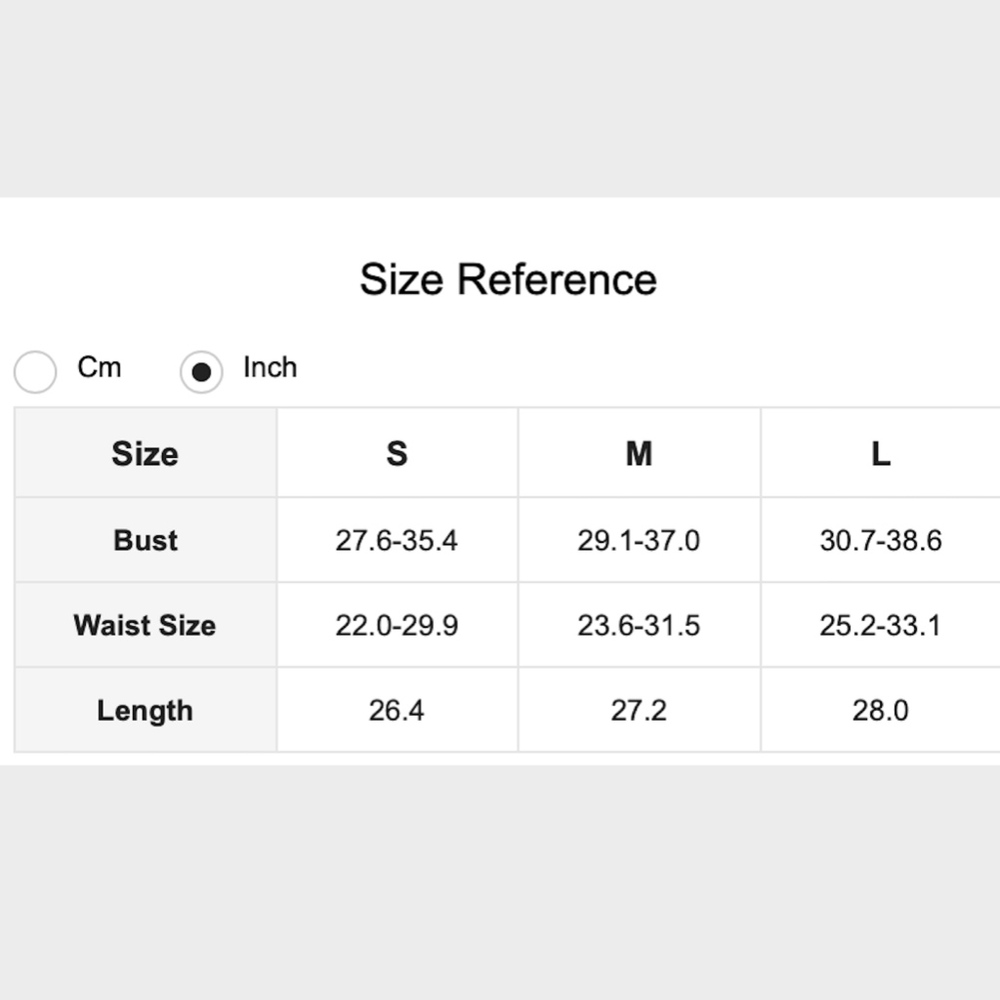Click waist value 25.2-33.1 for size L
This screenshot has width=1000, height=1000.
point(880,625)
